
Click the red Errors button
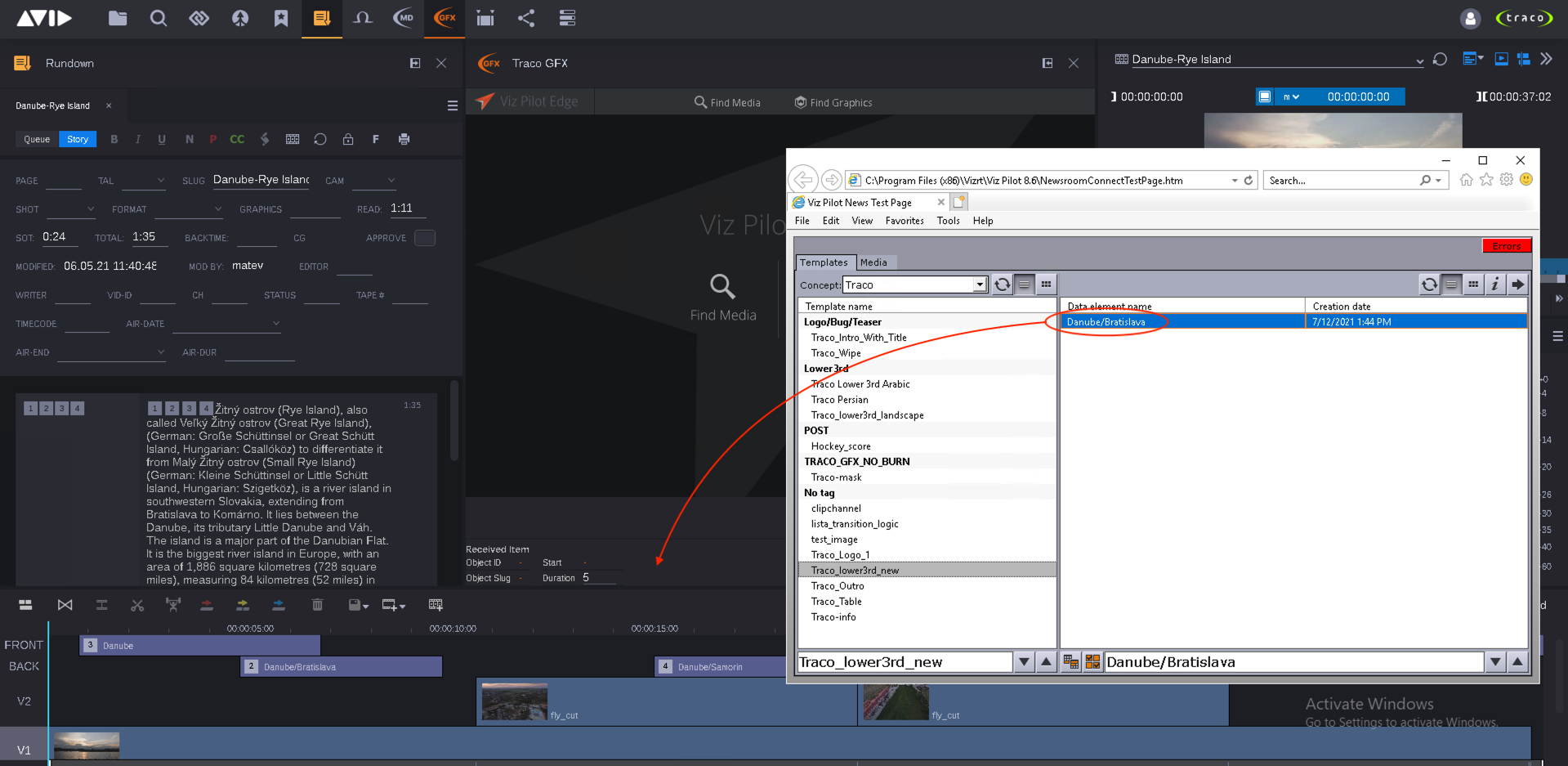coord(1506,246)
